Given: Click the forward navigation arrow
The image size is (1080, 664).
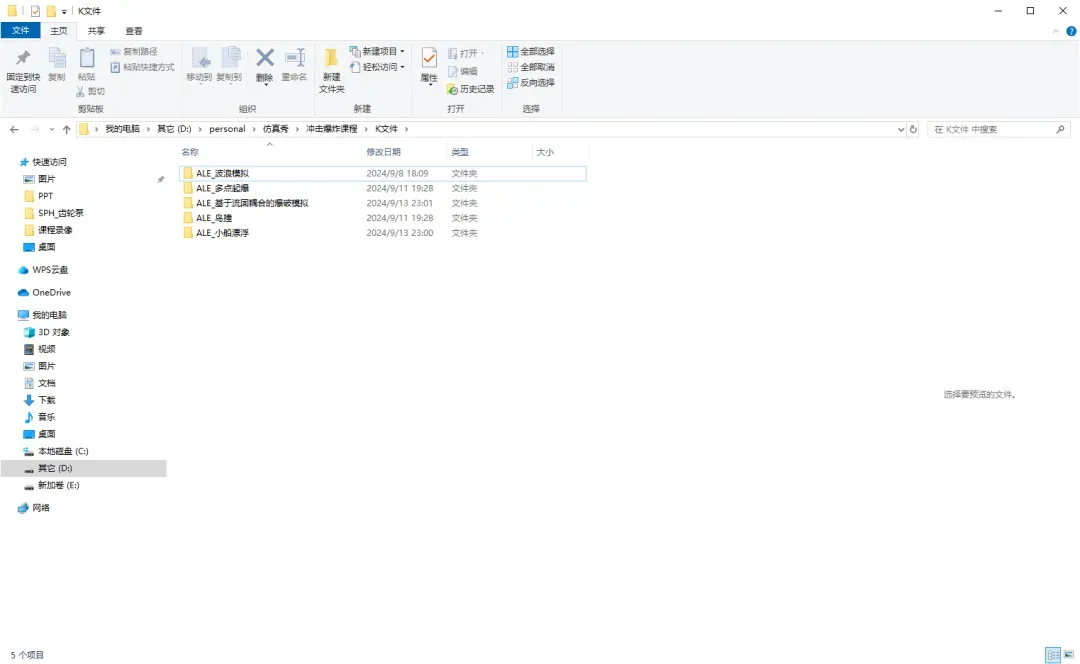Looking at the screenshot, I should (x=34, y=129).
